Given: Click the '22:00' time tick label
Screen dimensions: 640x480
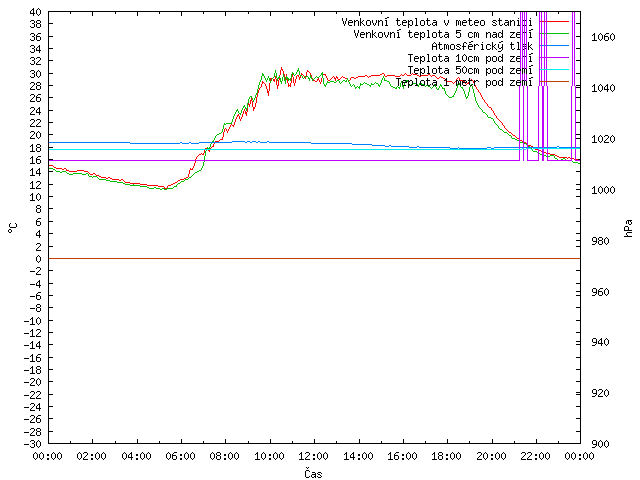Looking at the screenshot, I should tap(536, 456).
